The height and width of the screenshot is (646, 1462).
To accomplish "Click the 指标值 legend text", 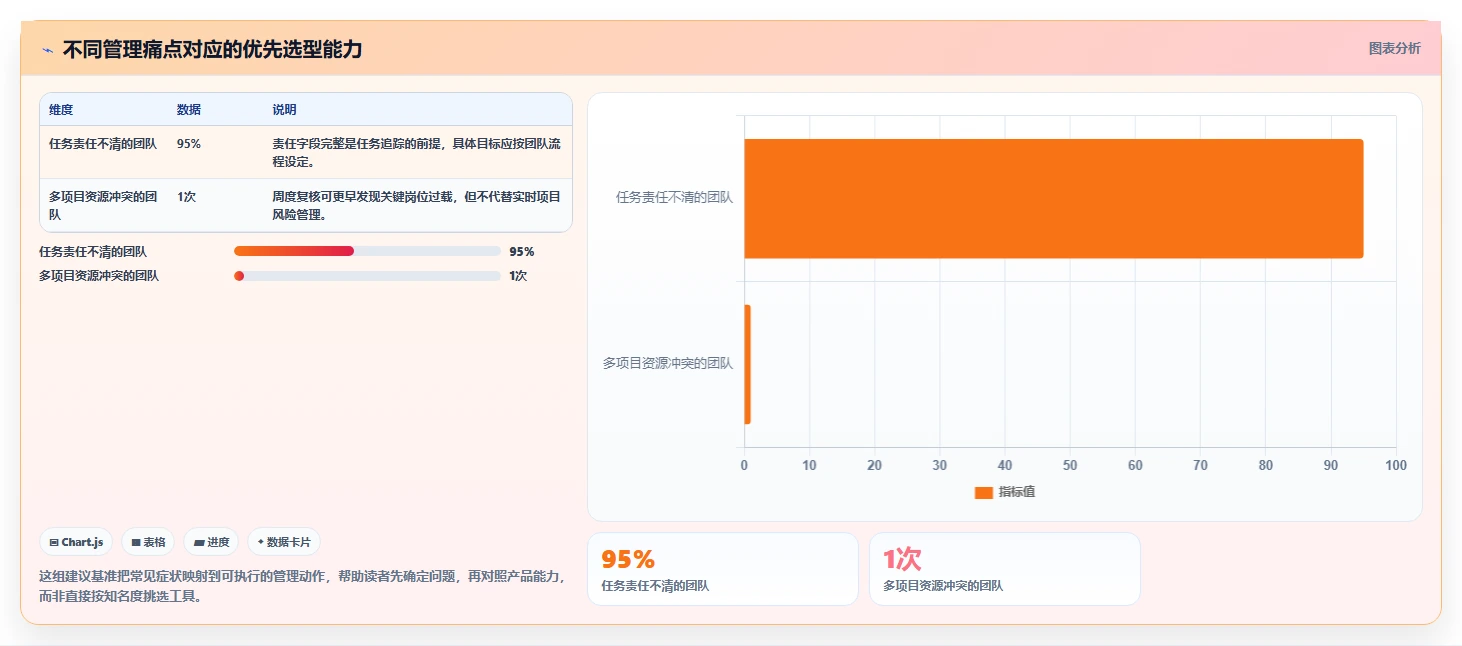I will (1017, 492).
